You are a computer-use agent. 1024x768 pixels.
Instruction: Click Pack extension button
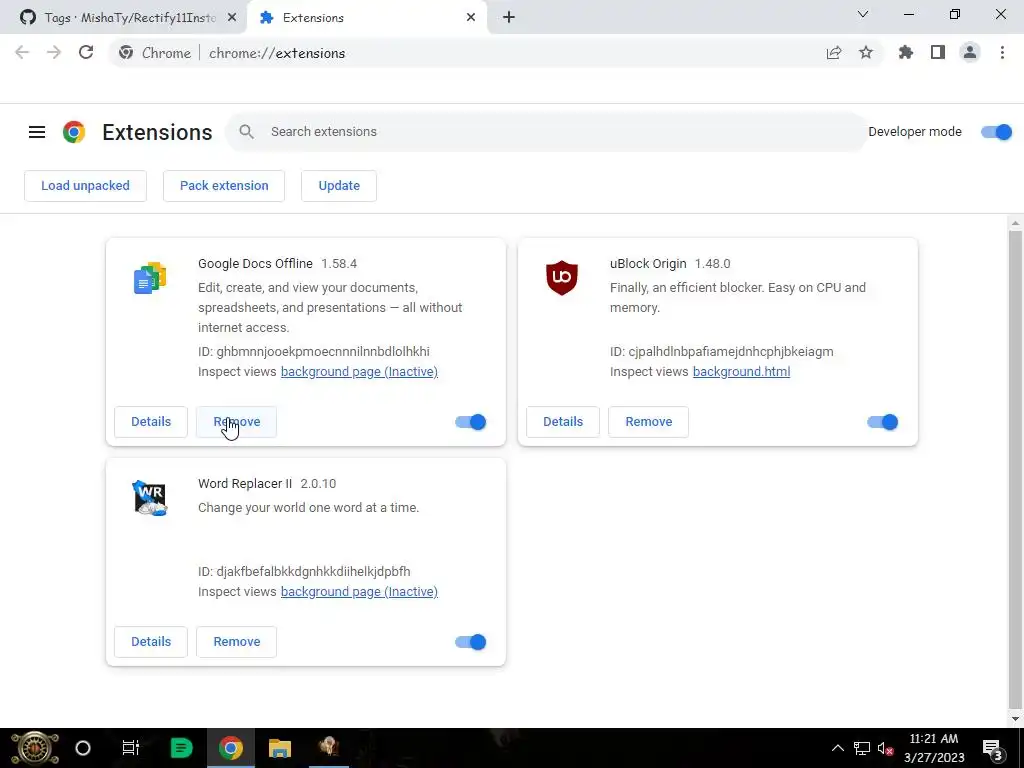pos(224,186)
